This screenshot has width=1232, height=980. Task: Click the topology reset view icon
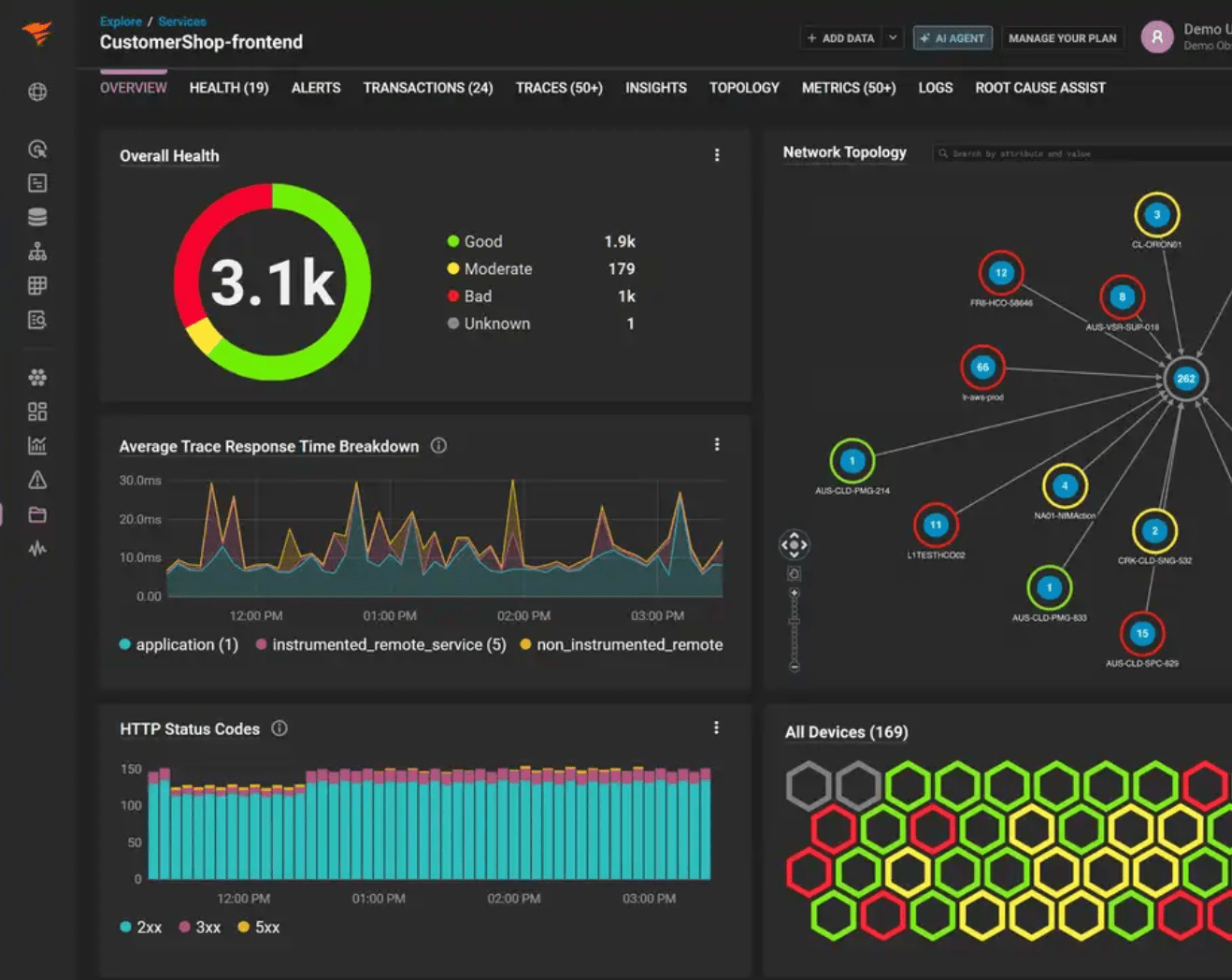(794, 574)
